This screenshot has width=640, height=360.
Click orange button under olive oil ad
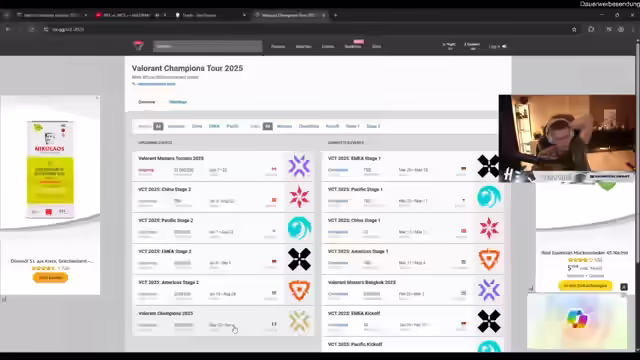50,278
